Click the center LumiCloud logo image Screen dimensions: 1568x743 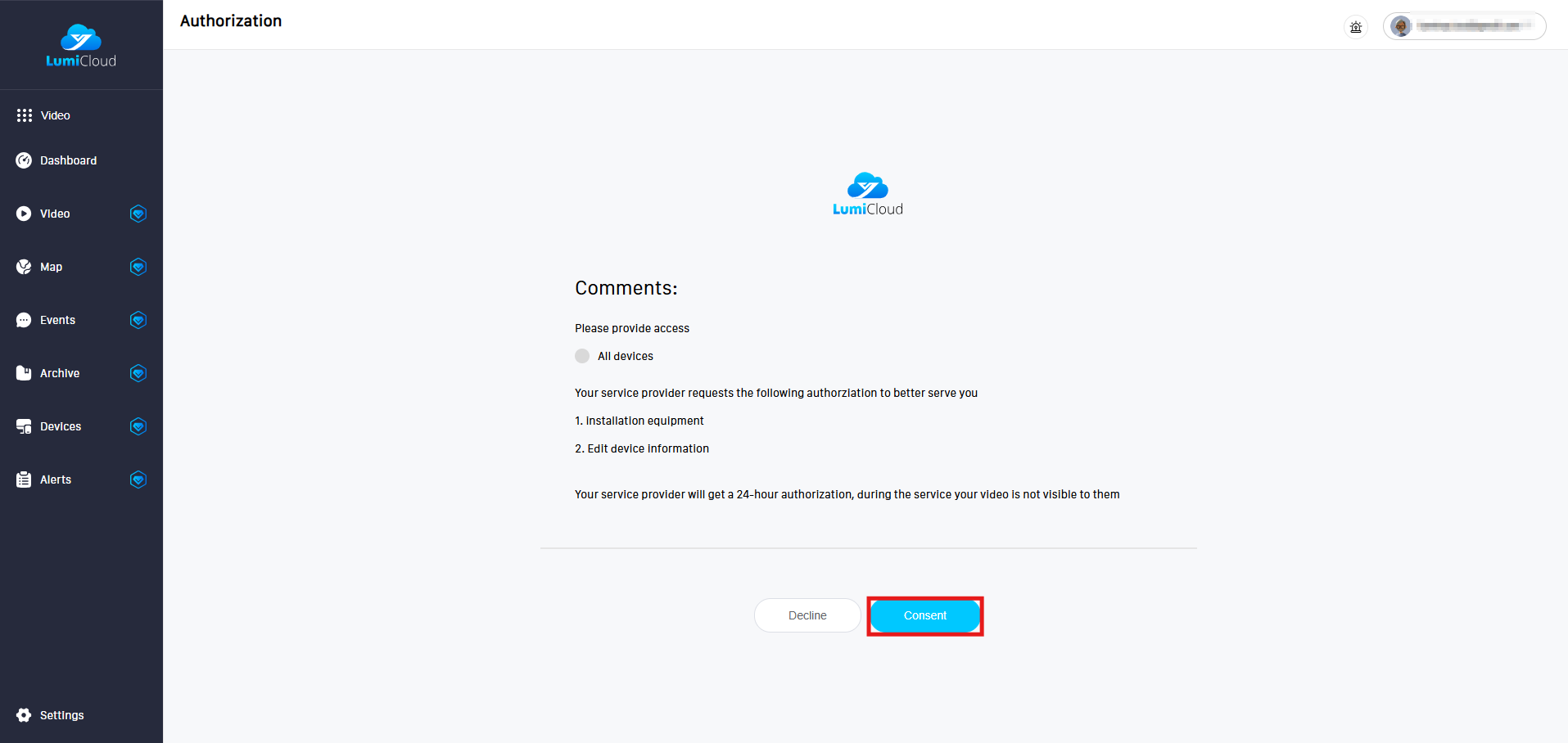tap(867, 194)
